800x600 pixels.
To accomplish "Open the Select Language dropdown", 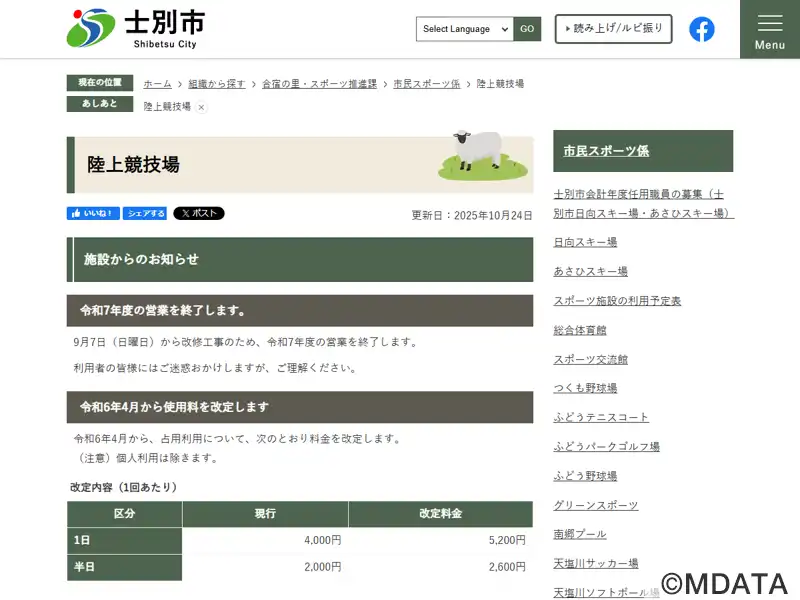I will (465, 29).
